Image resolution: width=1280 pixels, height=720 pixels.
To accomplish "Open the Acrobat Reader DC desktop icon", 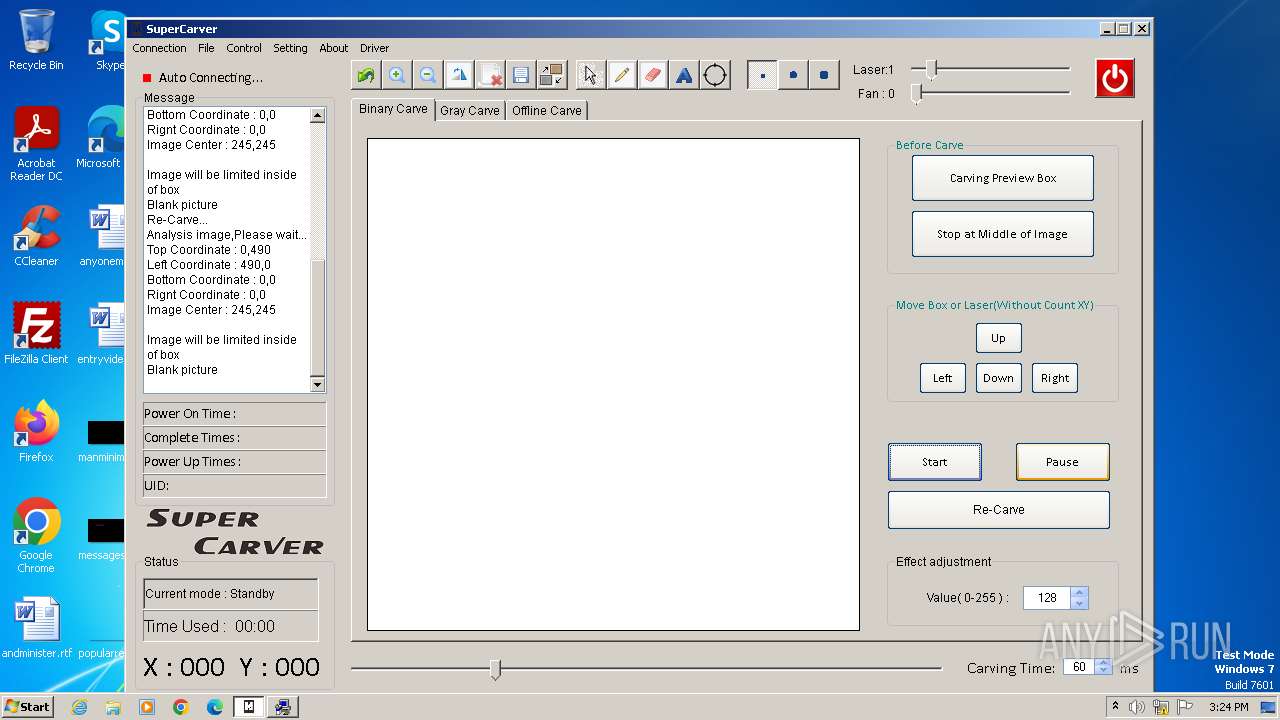I will [x=36, y=144].
